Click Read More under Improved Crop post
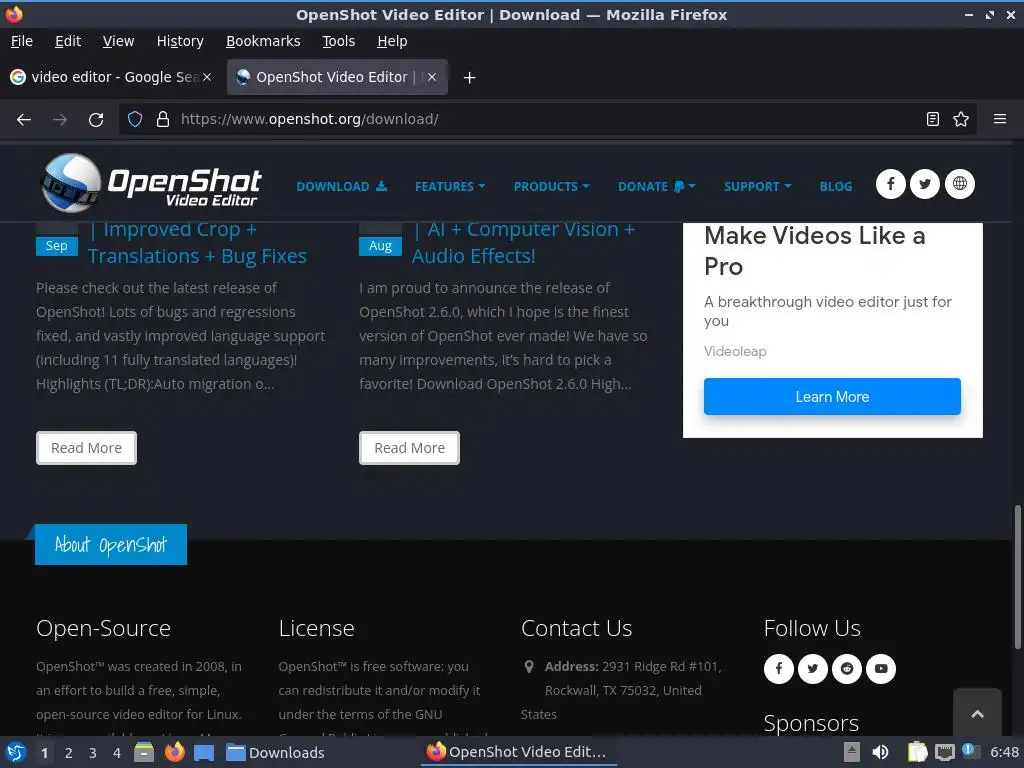Image resolution: width=1024 pixels, height=768 pixels. coord(86,448)
